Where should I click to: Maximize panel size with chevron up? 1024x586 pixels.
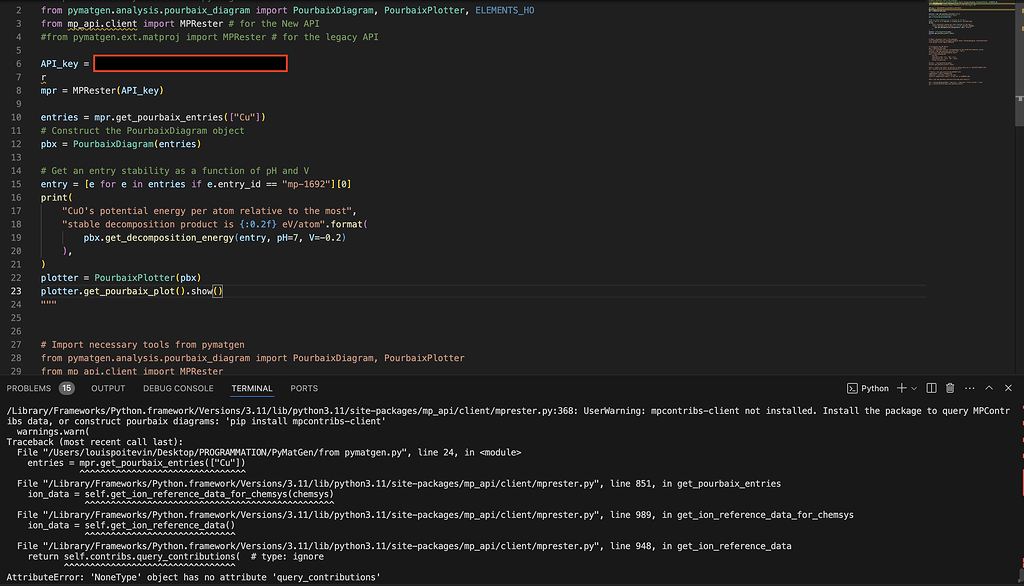989,388
